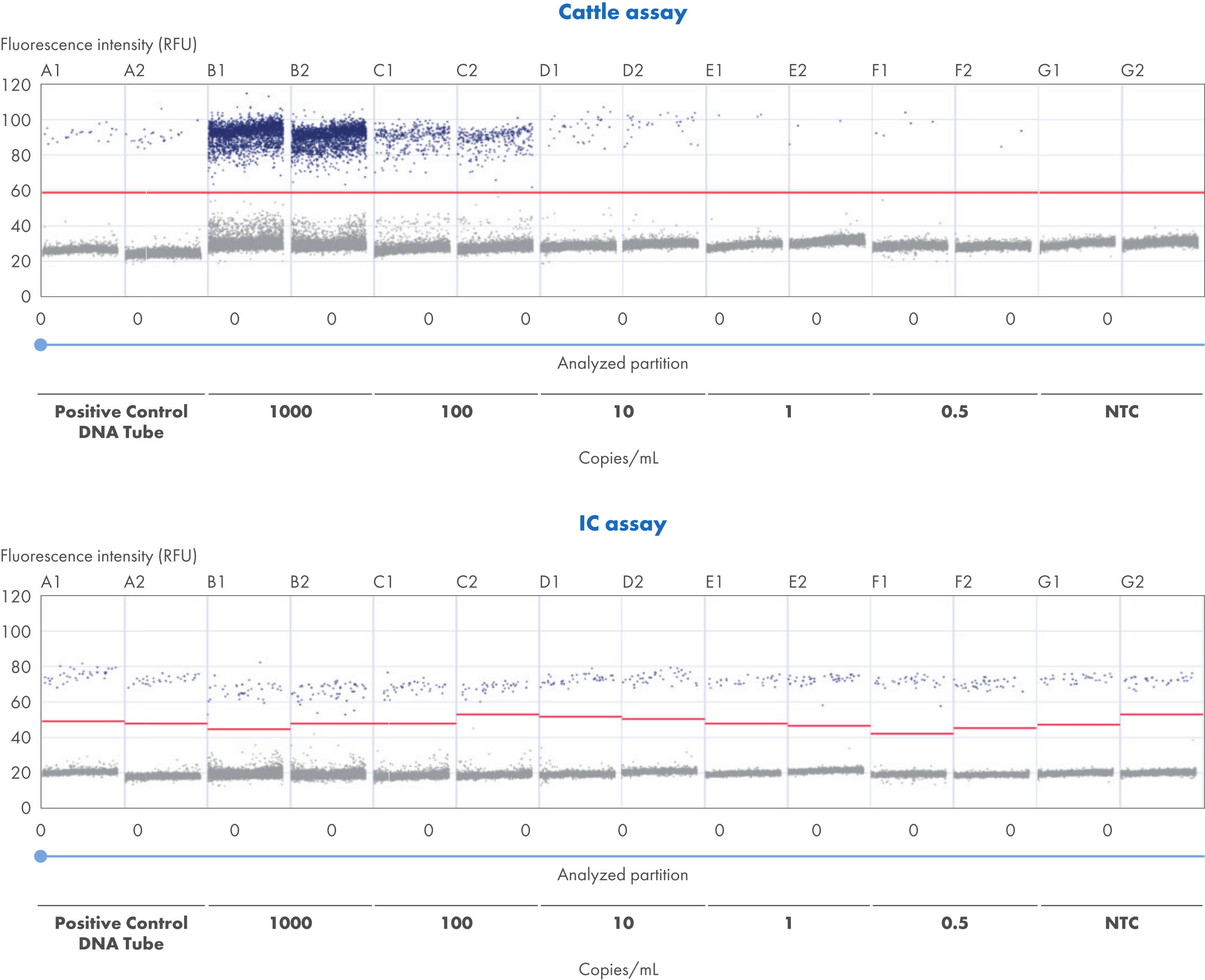Click the NTC label under Cattle assay
The height and width of the screenshot is (980, 1205).
coord(1121,412)
